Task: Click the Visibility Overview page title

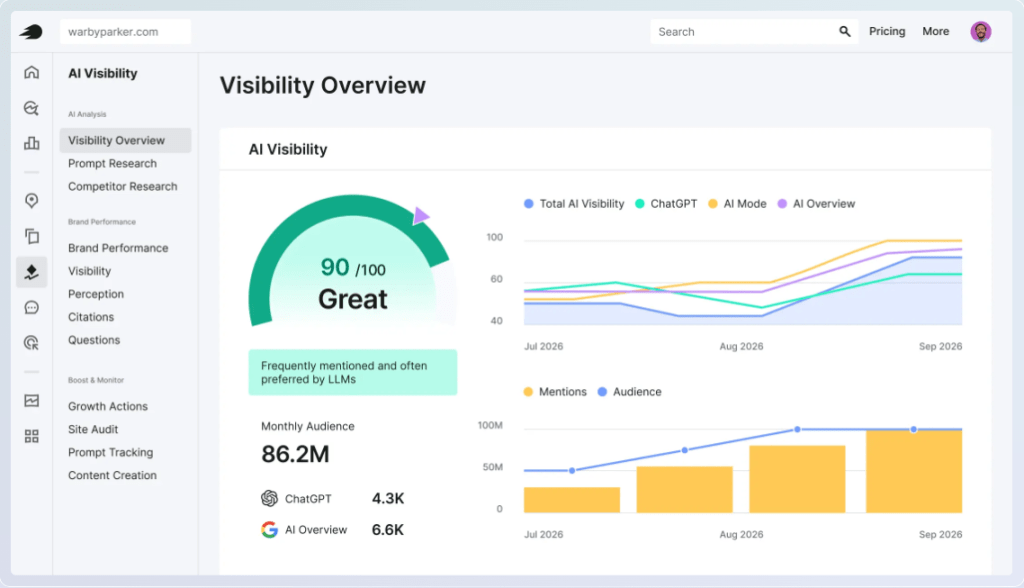Action: coord(323,86)
